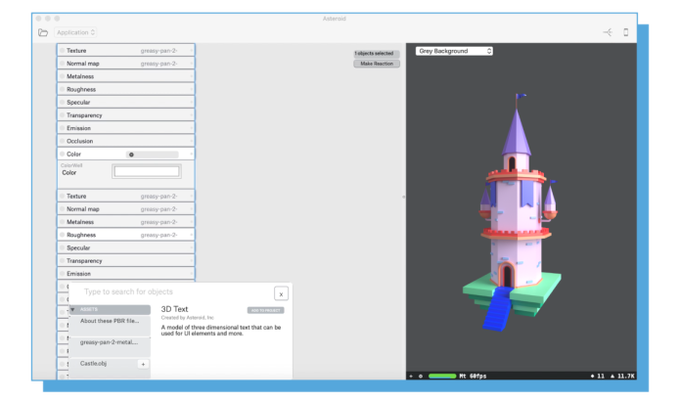Screen dimensions: 680x402
Task: Click the phone device preview icon
Action: coord(626,32)
